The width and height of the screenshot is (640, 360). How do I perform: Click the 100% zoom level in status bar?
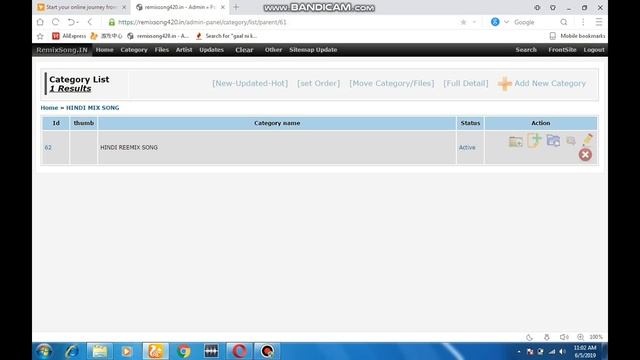(596, 337)
